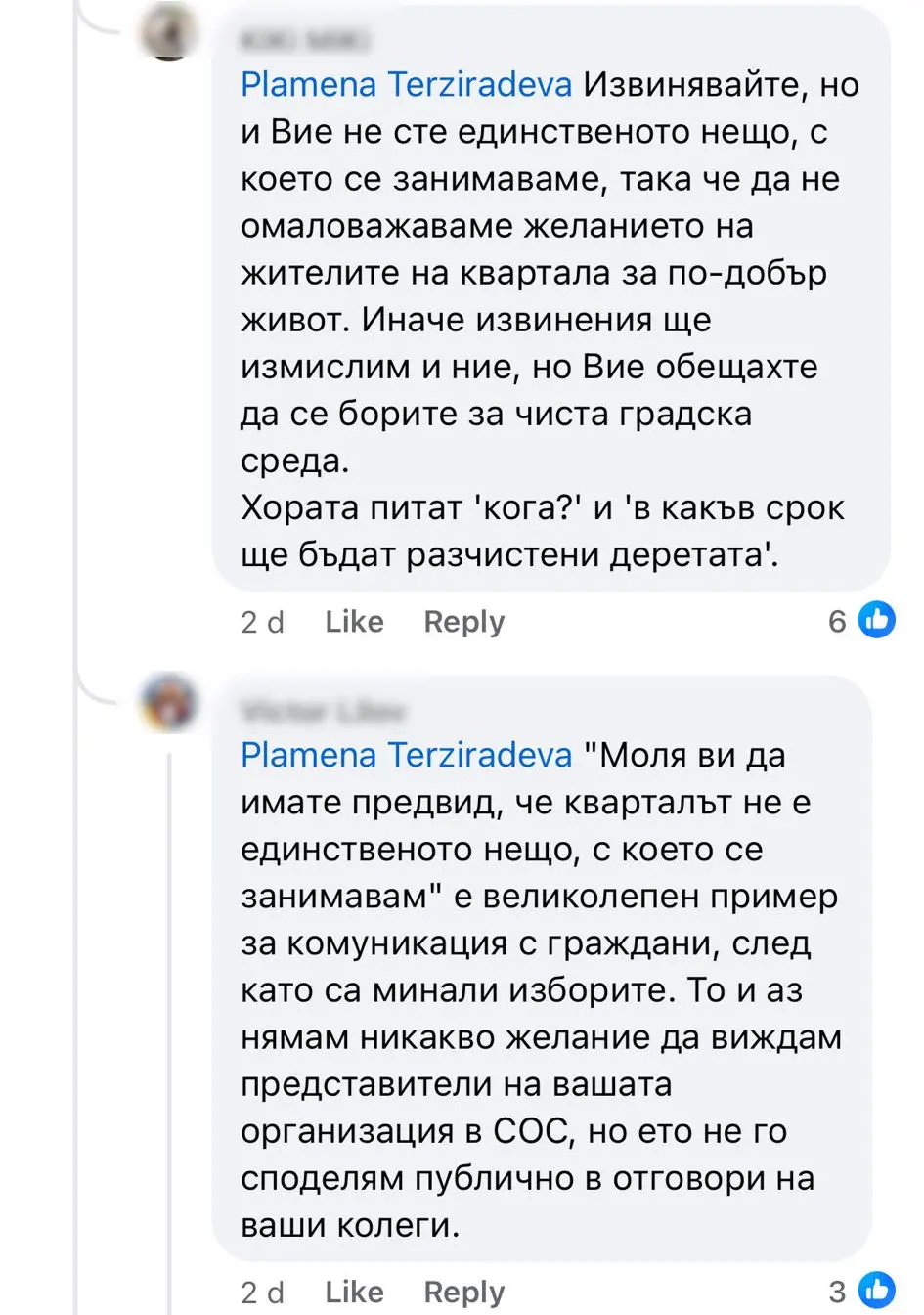Reply to the first comment about the neighborhood
The width and height of the screenshot is (924, 1315).
click(463, 622)
